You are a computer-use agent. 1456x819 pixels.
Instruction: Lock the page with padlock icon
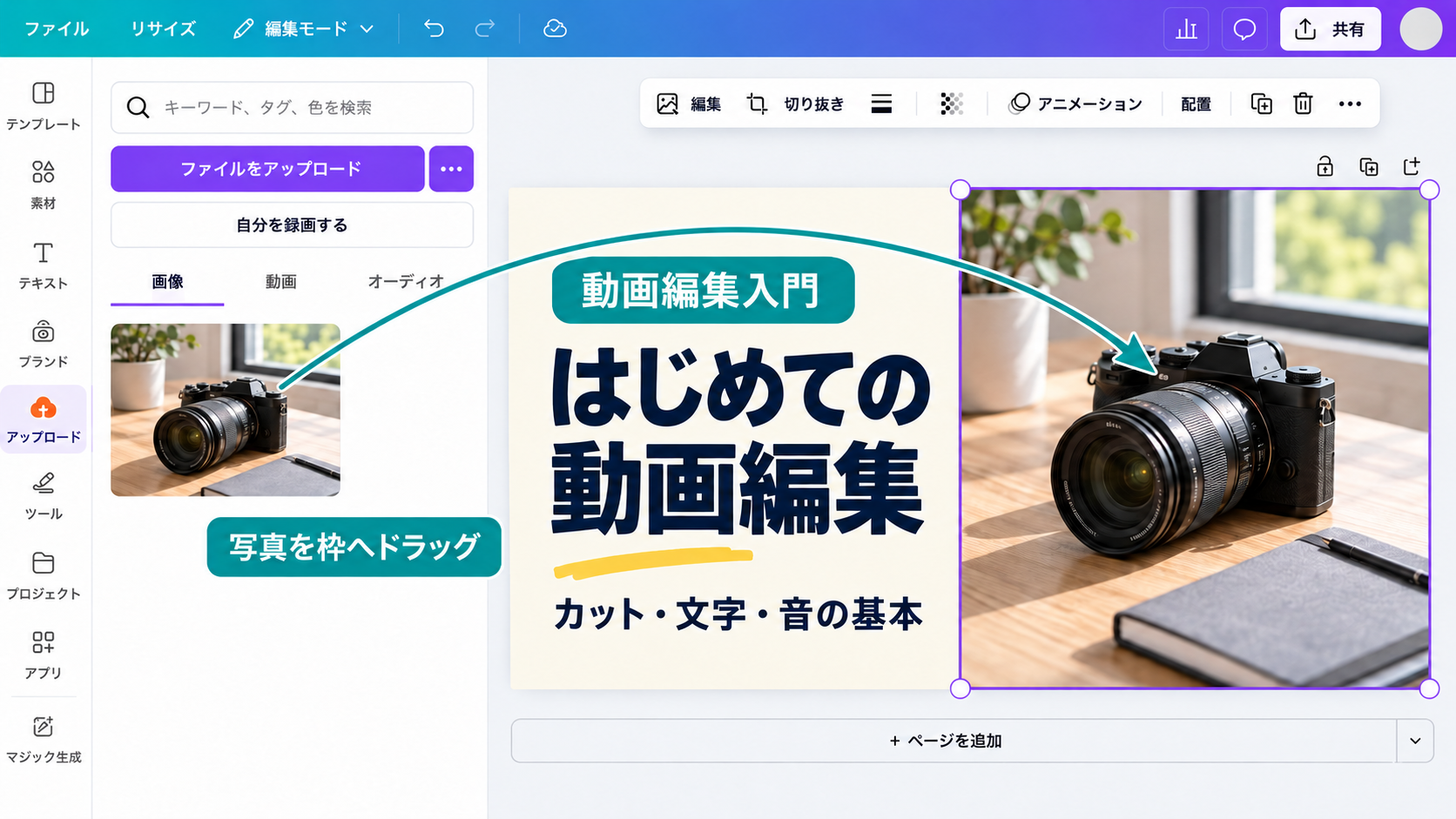point(1325,166)
